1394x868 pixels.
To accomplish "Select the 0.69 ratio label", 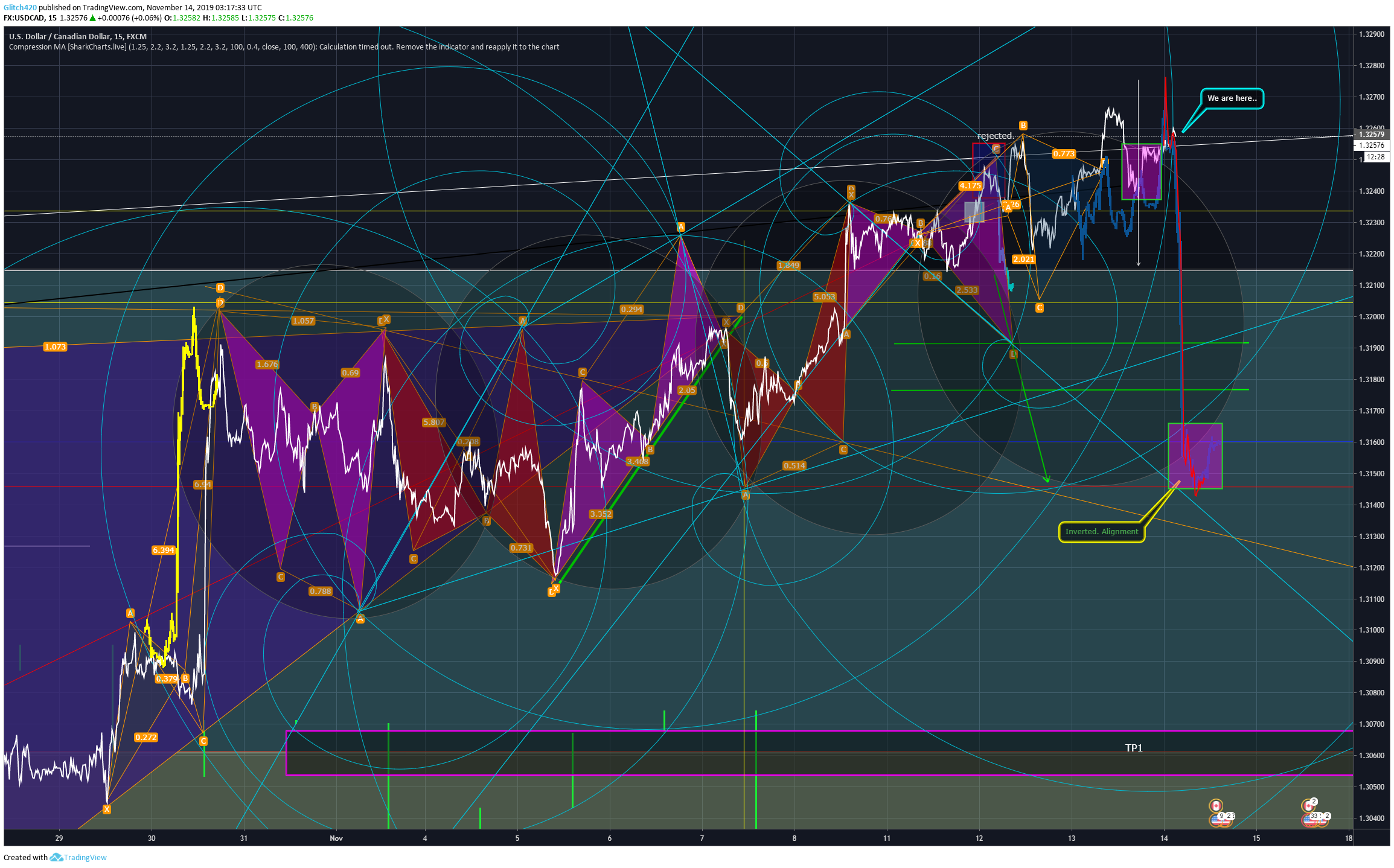I will tap(350, 372).
